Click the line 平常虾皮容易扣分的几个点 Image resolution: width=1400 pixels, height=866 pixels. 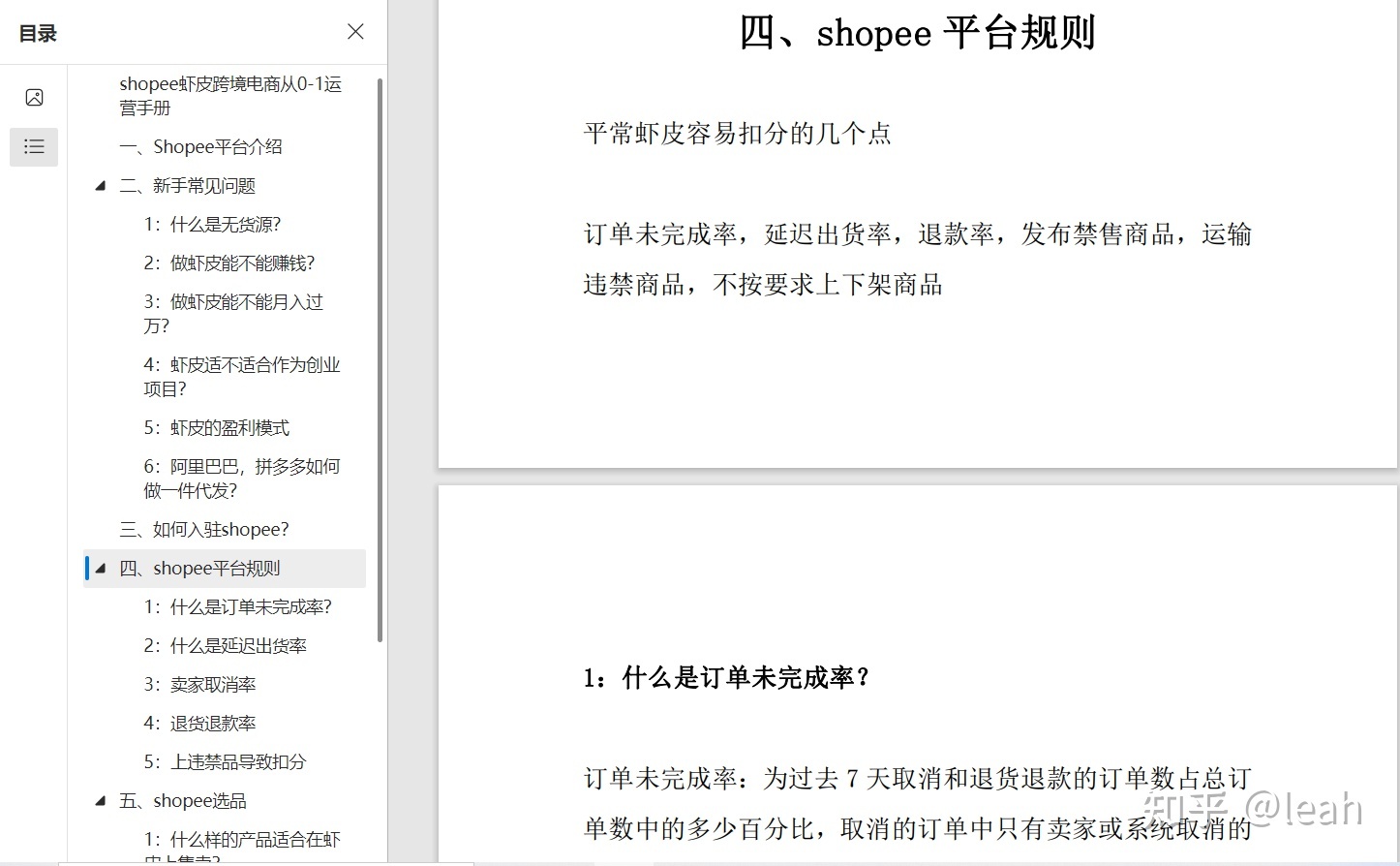[737, 134]
